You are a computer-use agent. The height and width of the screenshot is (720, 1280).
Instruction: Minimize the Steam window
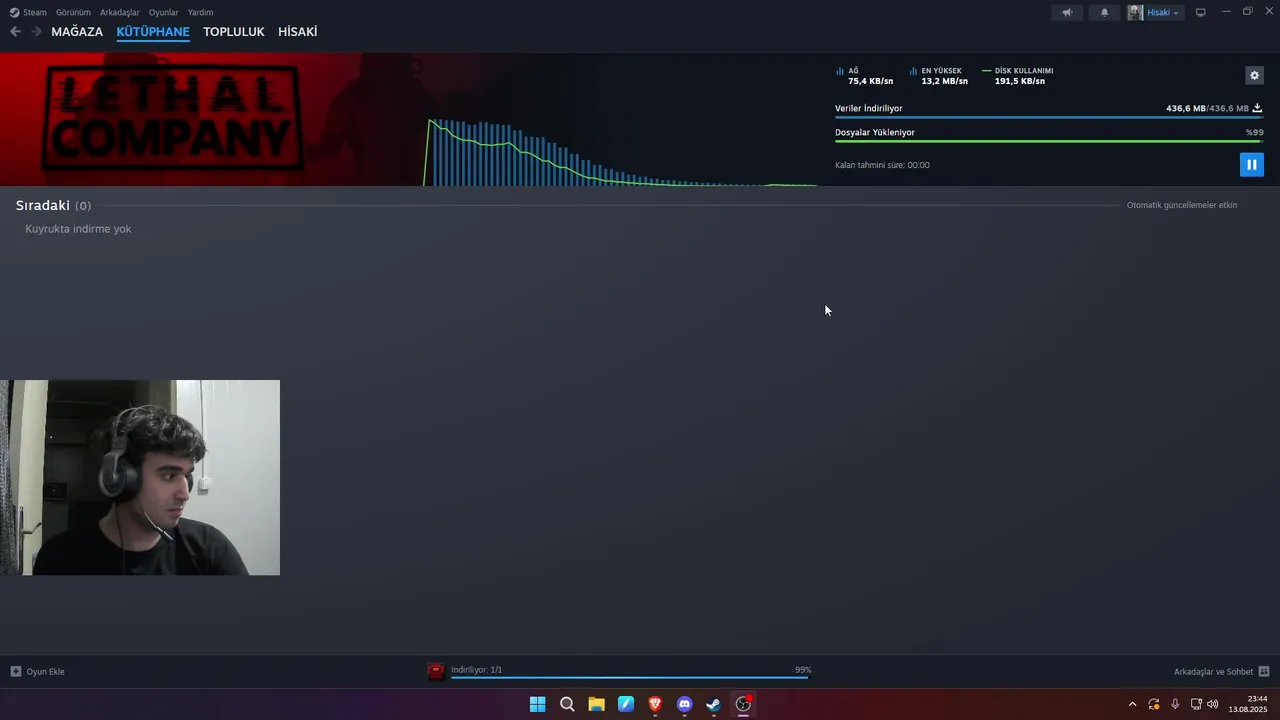(x=1226, y=12)
